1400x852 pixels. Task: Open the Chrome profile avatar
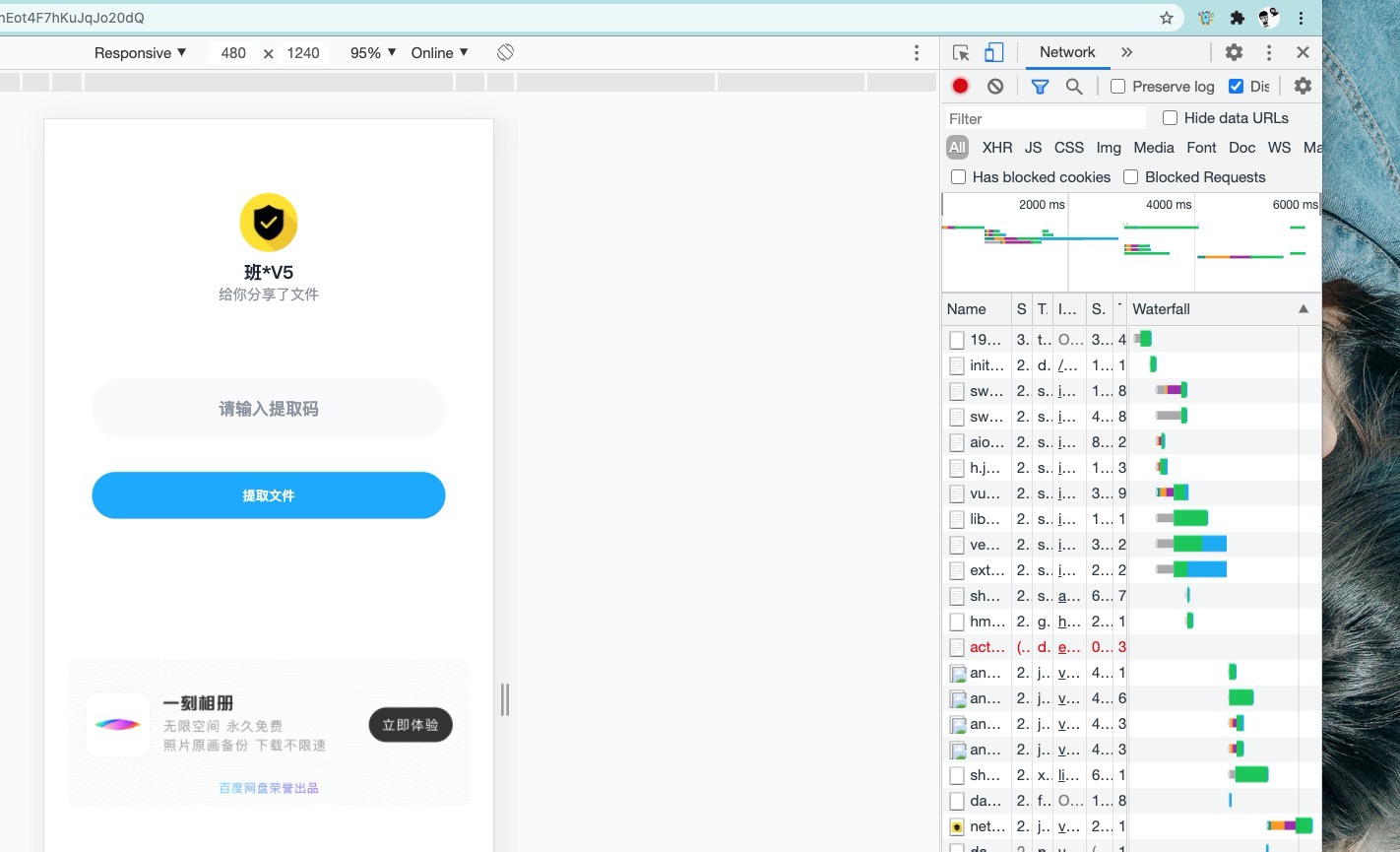(1269, 18)
